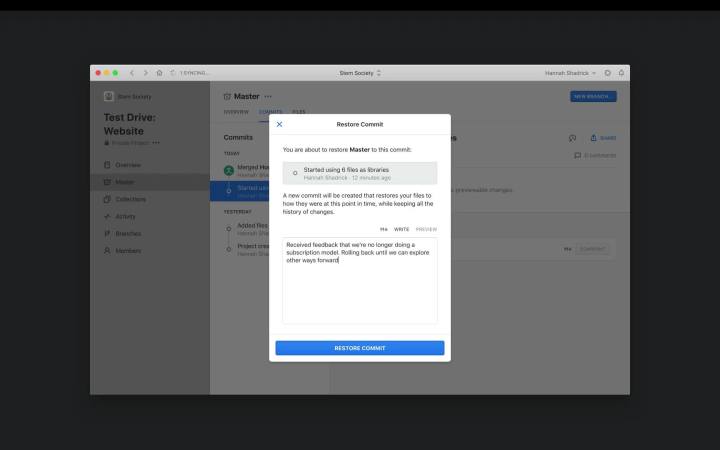The width and height of the screenshot is (720, 450).
Task: Select Master in the sidebar
Action: click(150, 182)
